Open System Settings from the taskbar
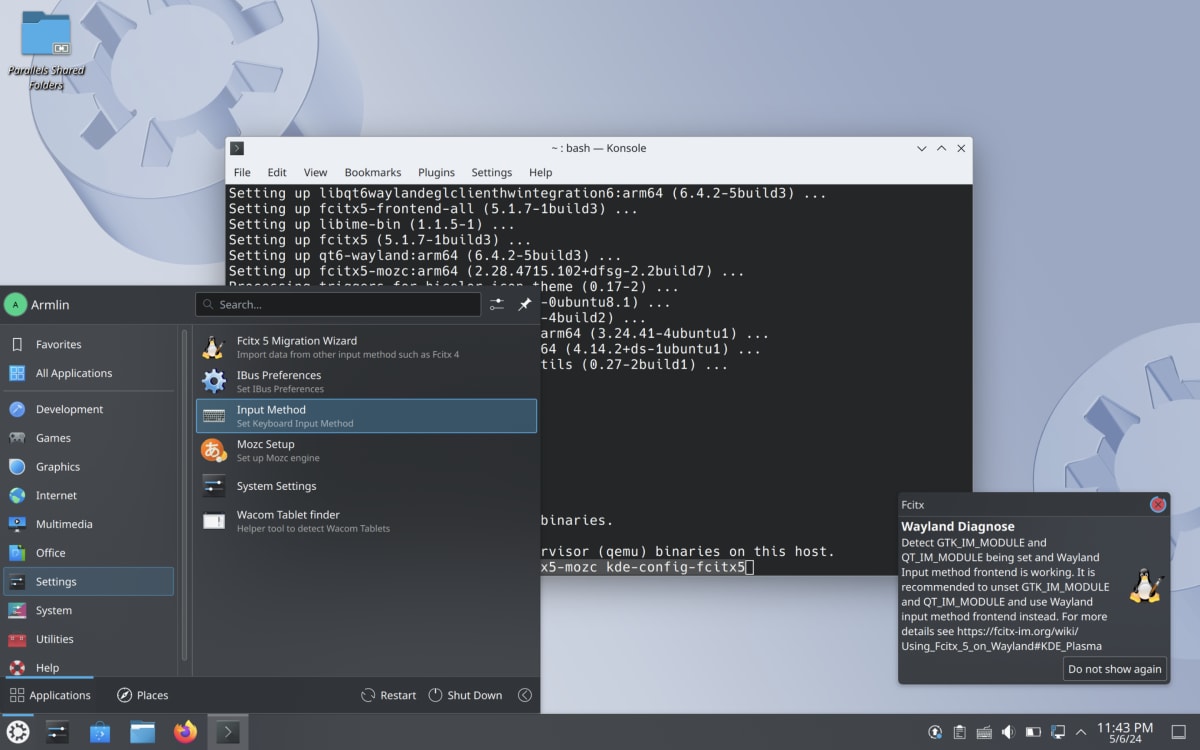 pos(58,732)
